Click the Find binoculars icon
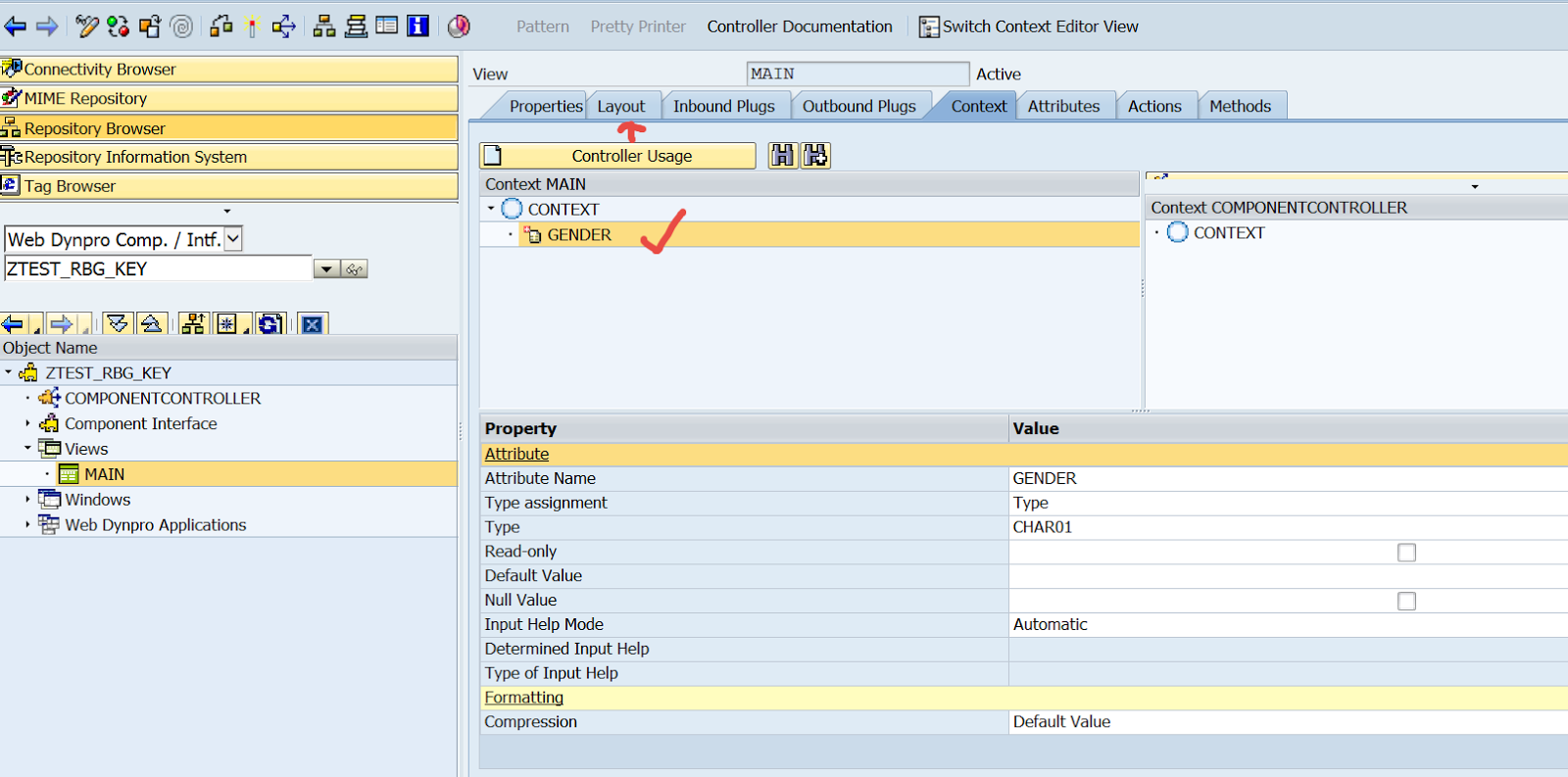 [782, 156]
